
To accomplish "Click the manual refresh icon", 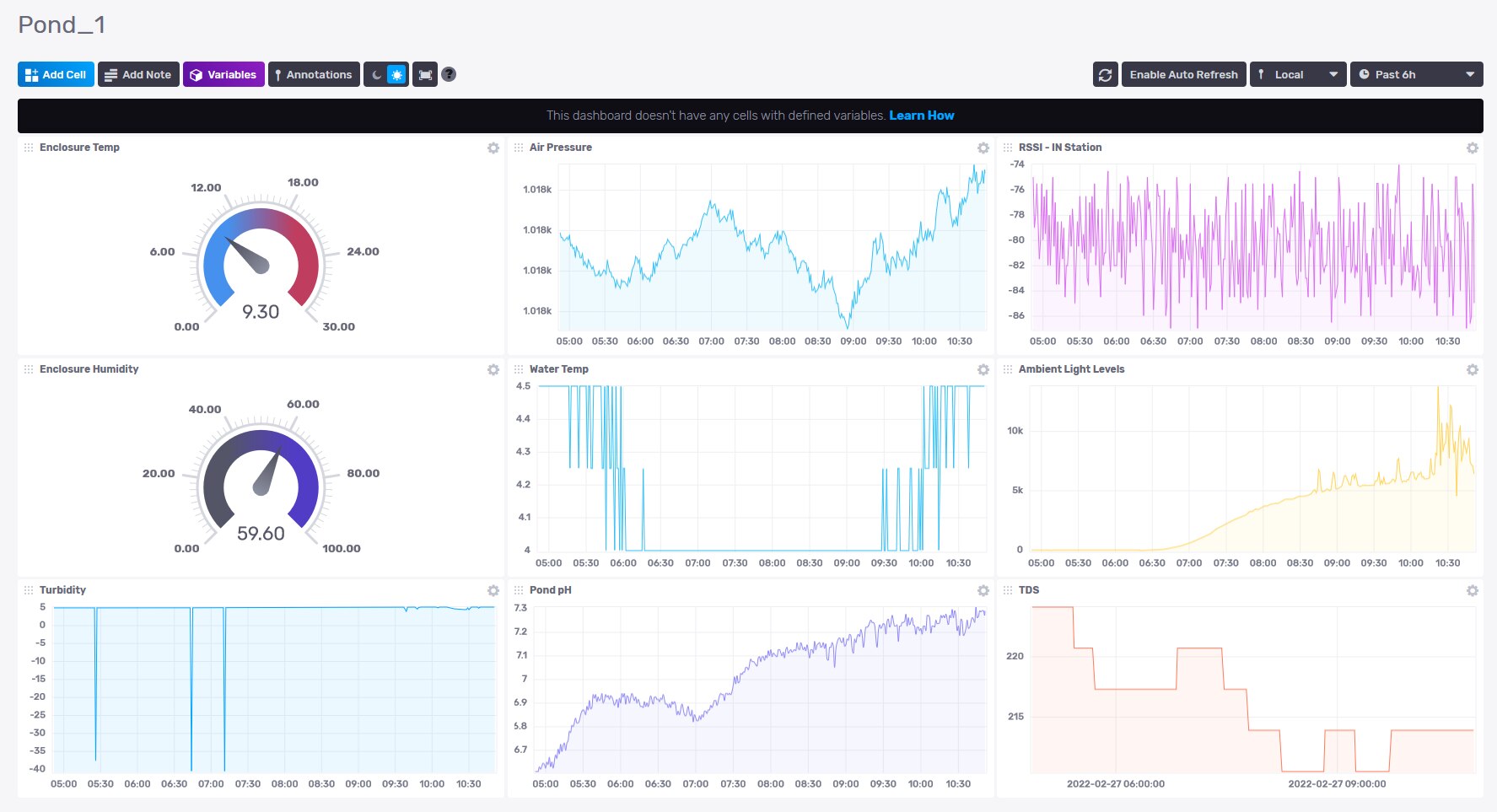I will tap(1105, 75).
